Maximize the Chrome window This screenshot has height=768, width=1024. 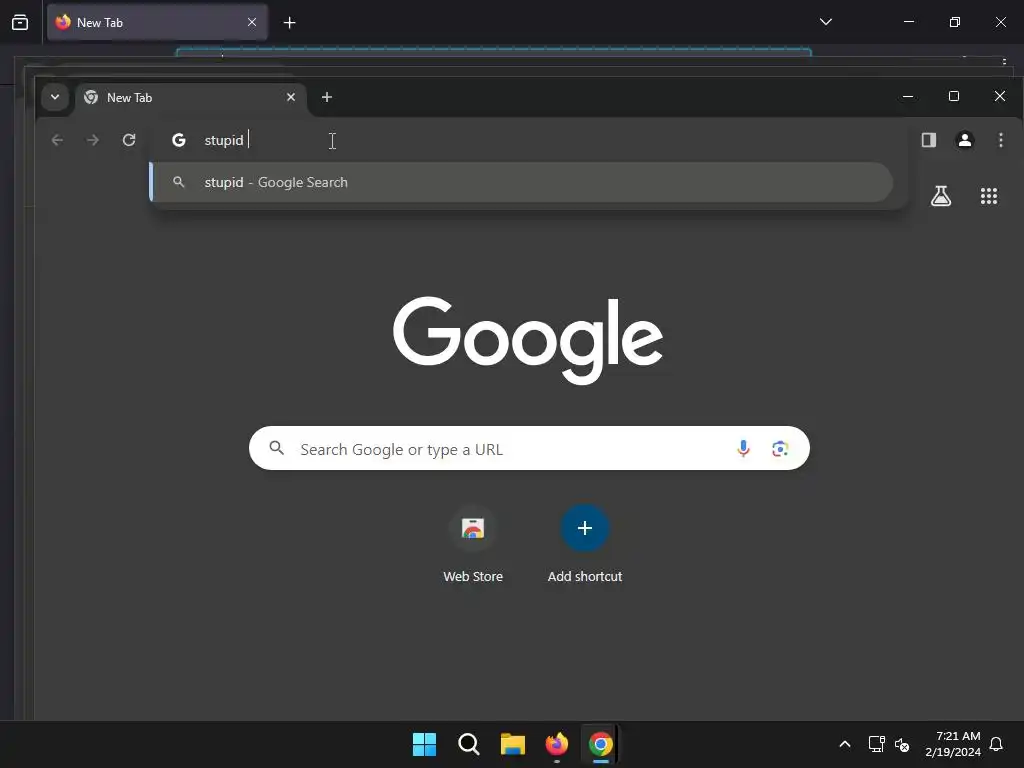click(953, 96)
